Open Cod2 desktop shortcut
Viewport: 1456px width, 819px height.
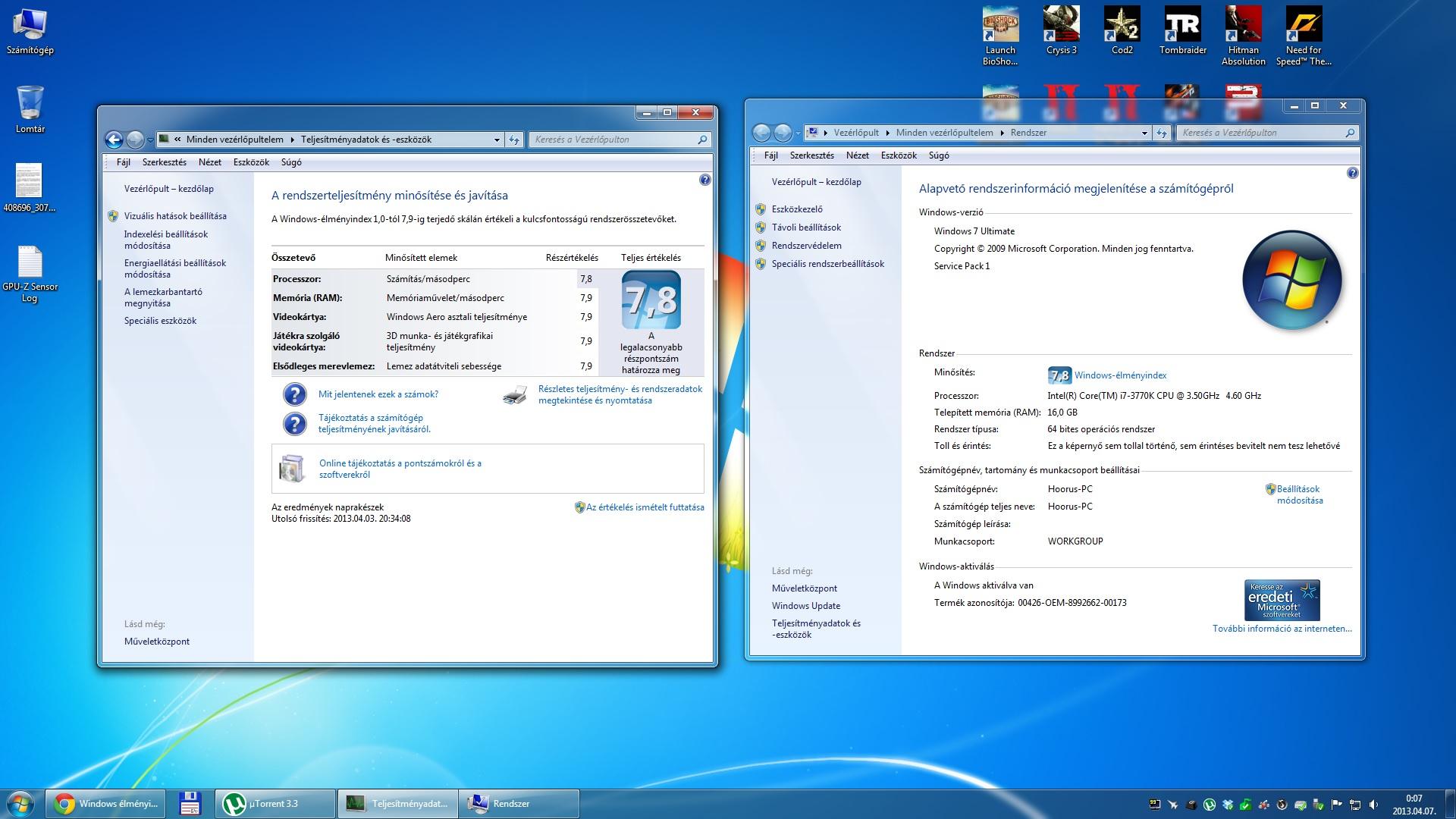click(x=1122, y=31)
